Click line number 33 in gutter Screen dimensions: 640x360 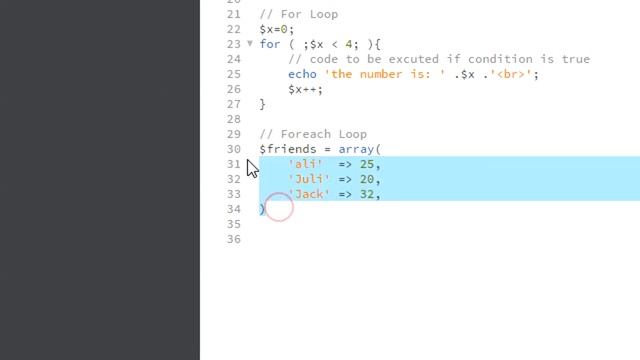234,194
